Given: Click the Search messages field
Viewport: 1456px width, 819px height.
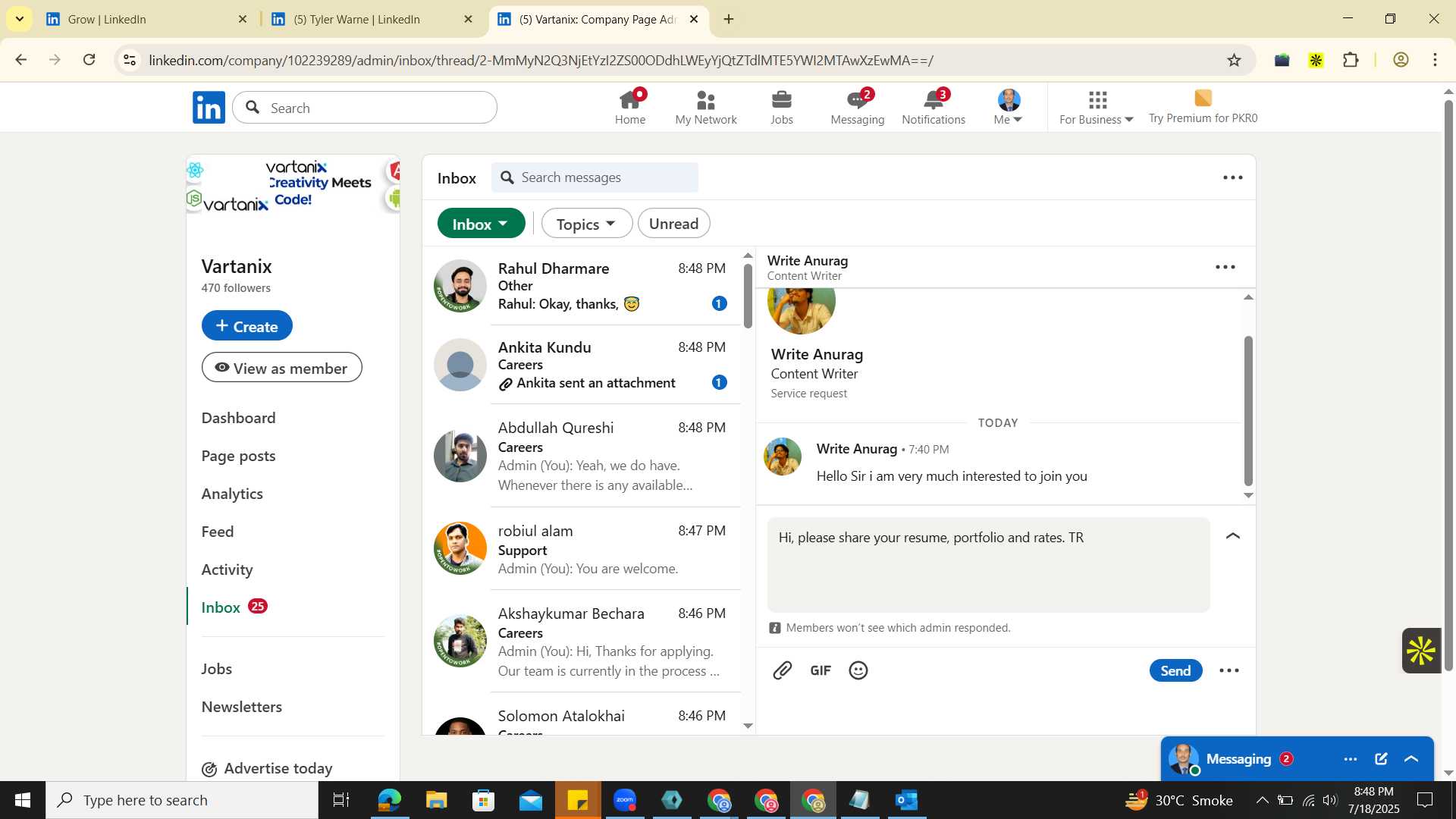Looking at the screenshot, I should pos(595,177).
